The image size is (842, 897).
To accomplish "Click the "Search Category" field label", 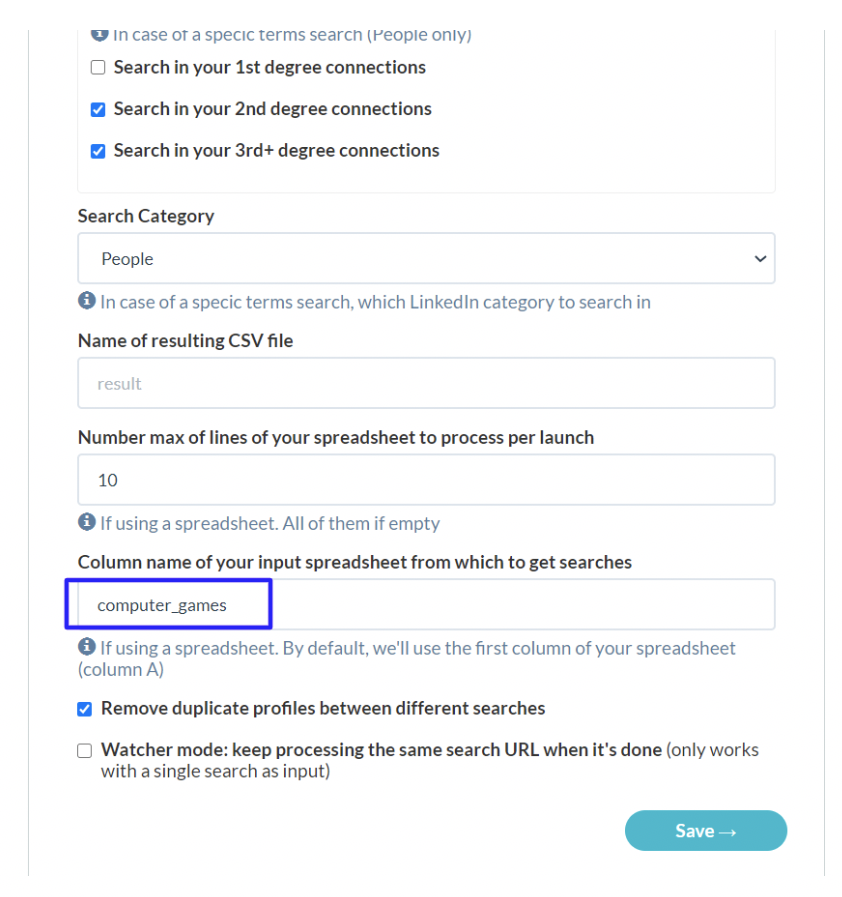I will [146, 216].
